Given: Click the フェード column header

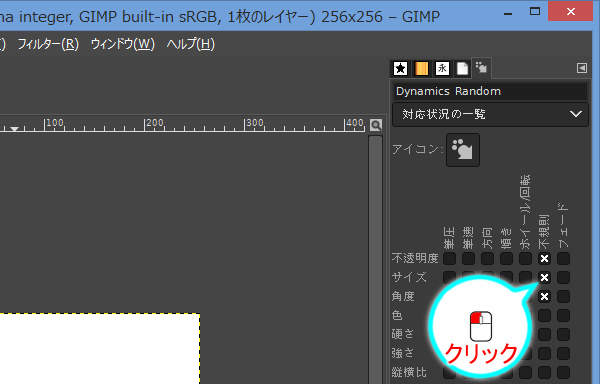Looking at the screenshot, I should (563, 226).
